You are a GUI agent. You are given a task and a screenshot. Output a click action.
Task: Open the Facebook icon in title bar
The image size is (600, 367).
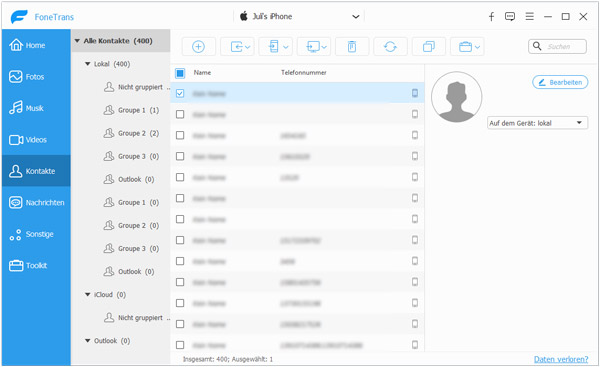coord(491,16)
